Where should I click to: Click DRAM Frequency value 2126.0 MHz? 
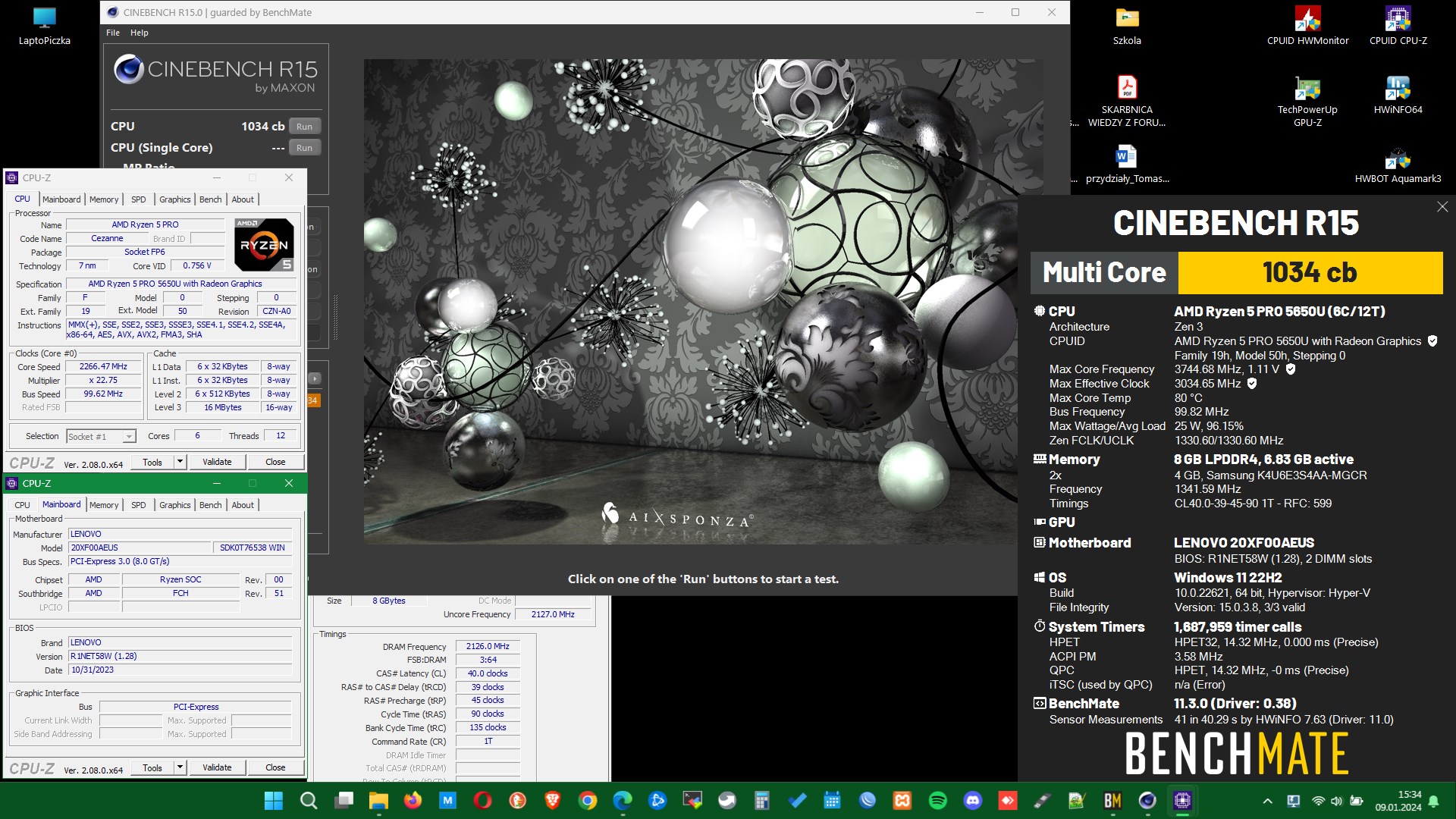pyautogui.click(x=488, y=646)
